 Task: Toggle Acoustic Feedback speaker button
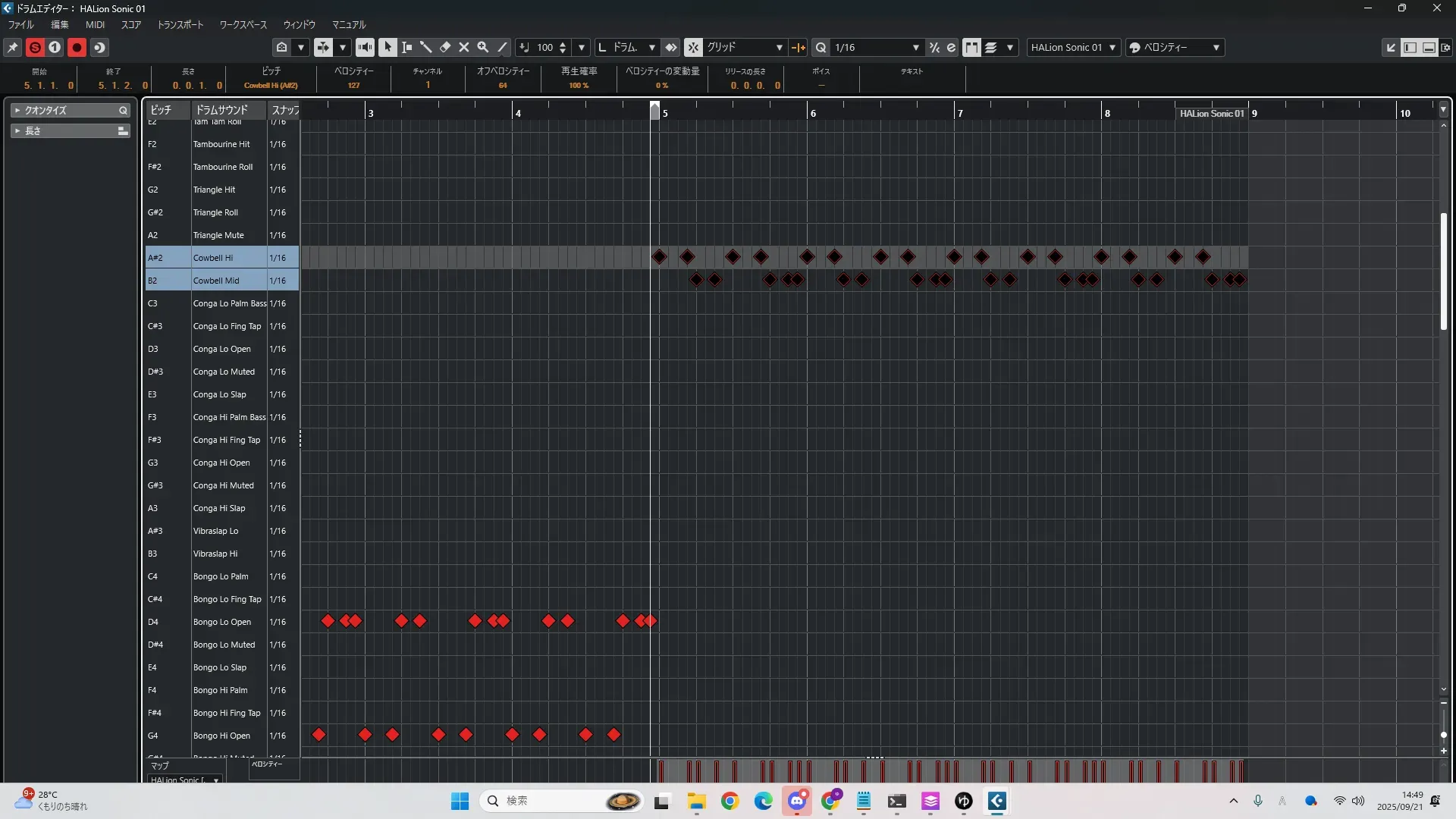tap(365, 47)
